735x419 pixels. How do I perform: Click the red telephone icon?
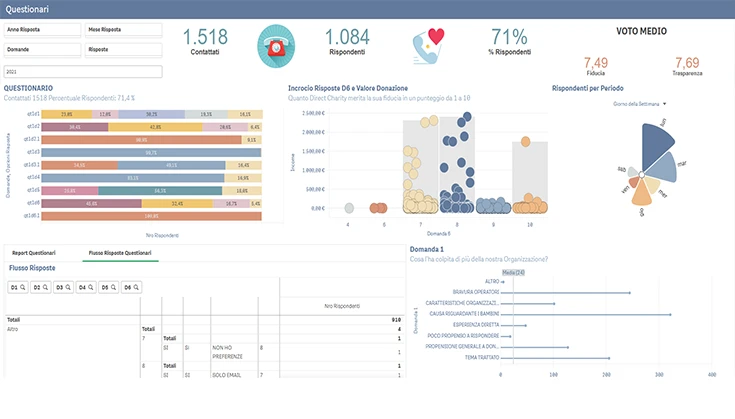click(x=276, y=46)
